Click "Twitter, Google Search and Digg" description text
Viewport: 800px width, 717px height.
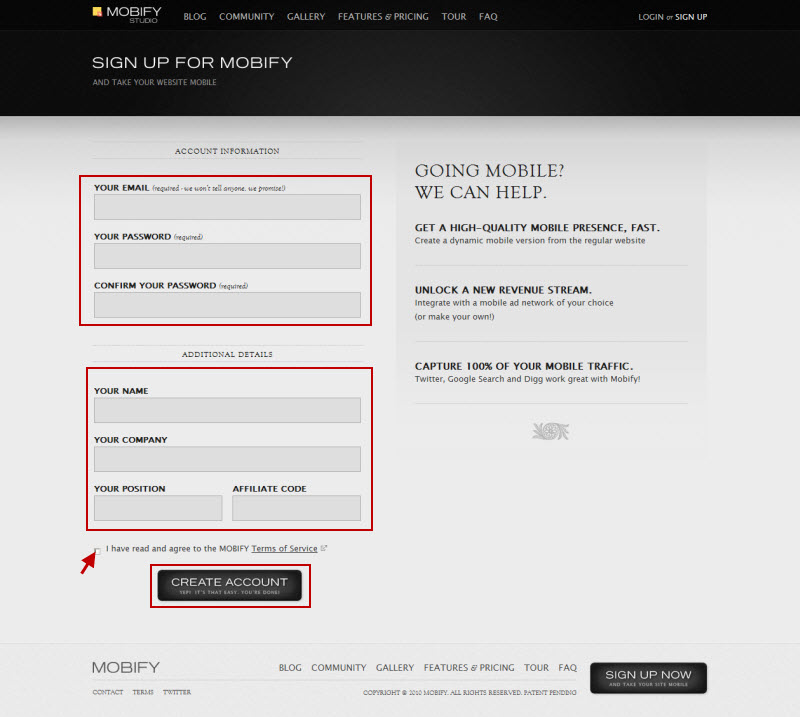click(528, 379)
